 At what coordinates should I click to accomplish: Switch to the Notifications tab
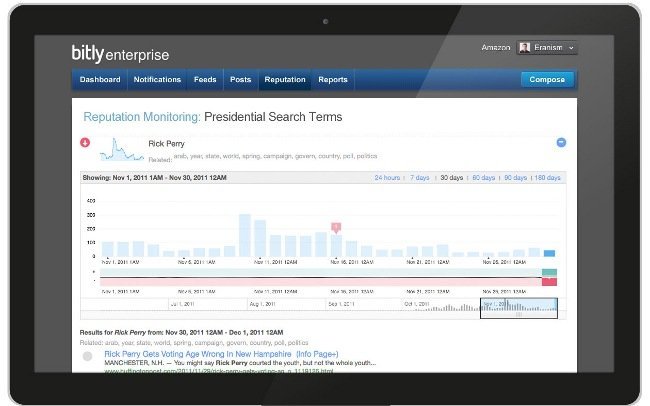tap(158, 80)
